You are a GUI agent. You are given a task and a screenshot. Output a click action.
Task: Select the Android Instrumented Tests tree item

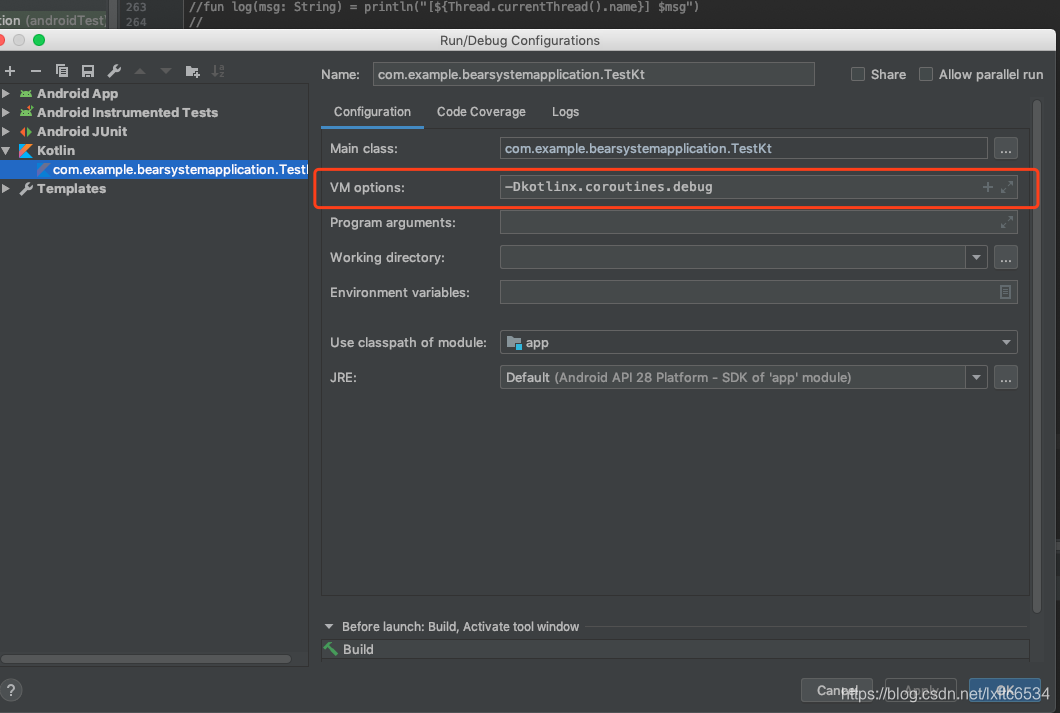point(127,112)
